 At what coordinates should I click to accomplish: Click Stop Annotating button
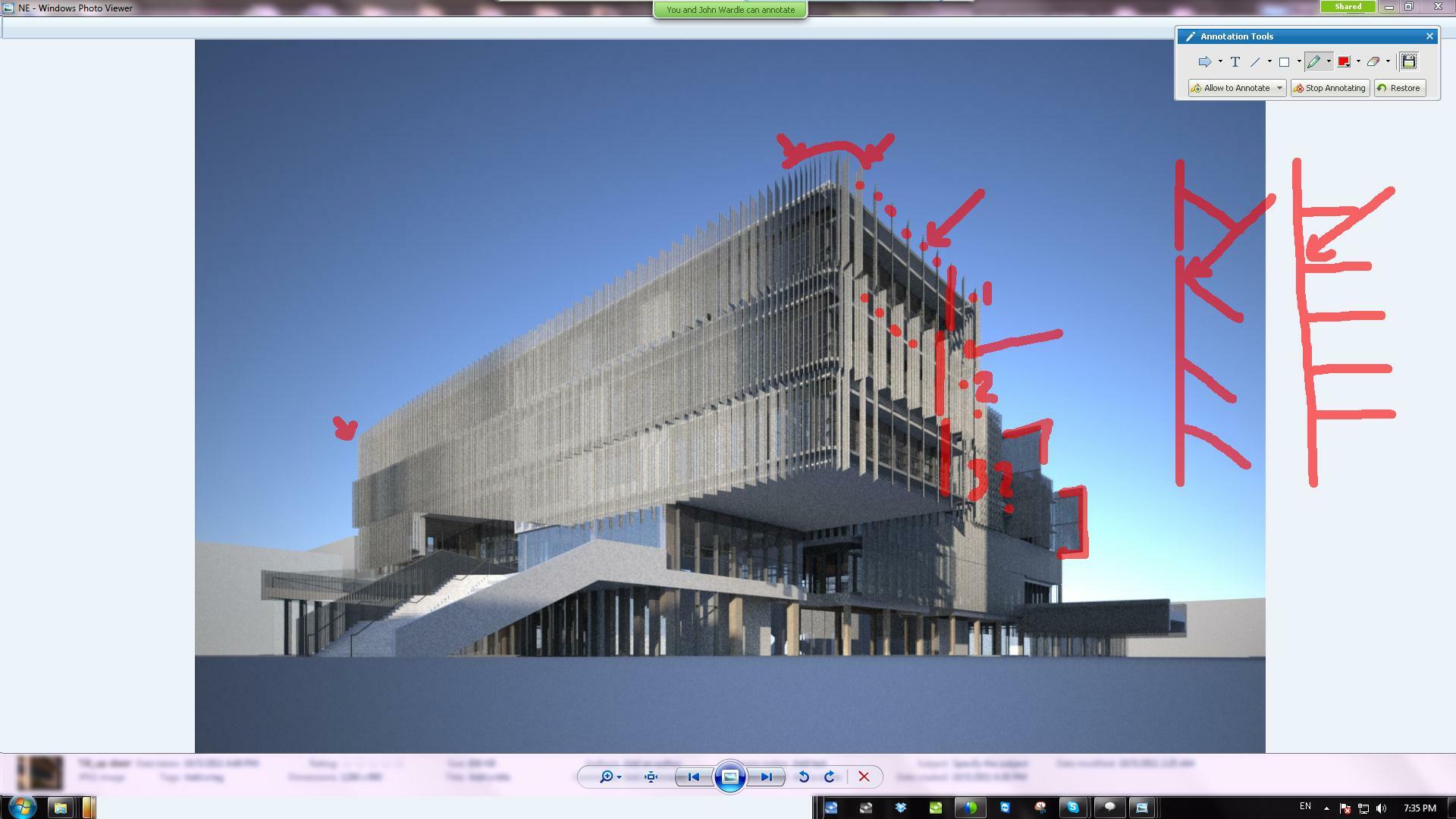[1330, 88]
